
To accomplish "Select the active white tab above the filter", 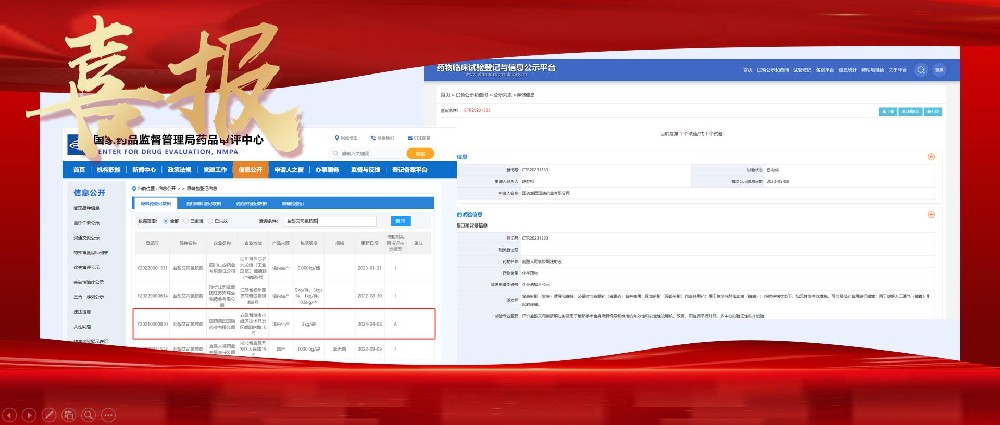I will tap(156, 204).
